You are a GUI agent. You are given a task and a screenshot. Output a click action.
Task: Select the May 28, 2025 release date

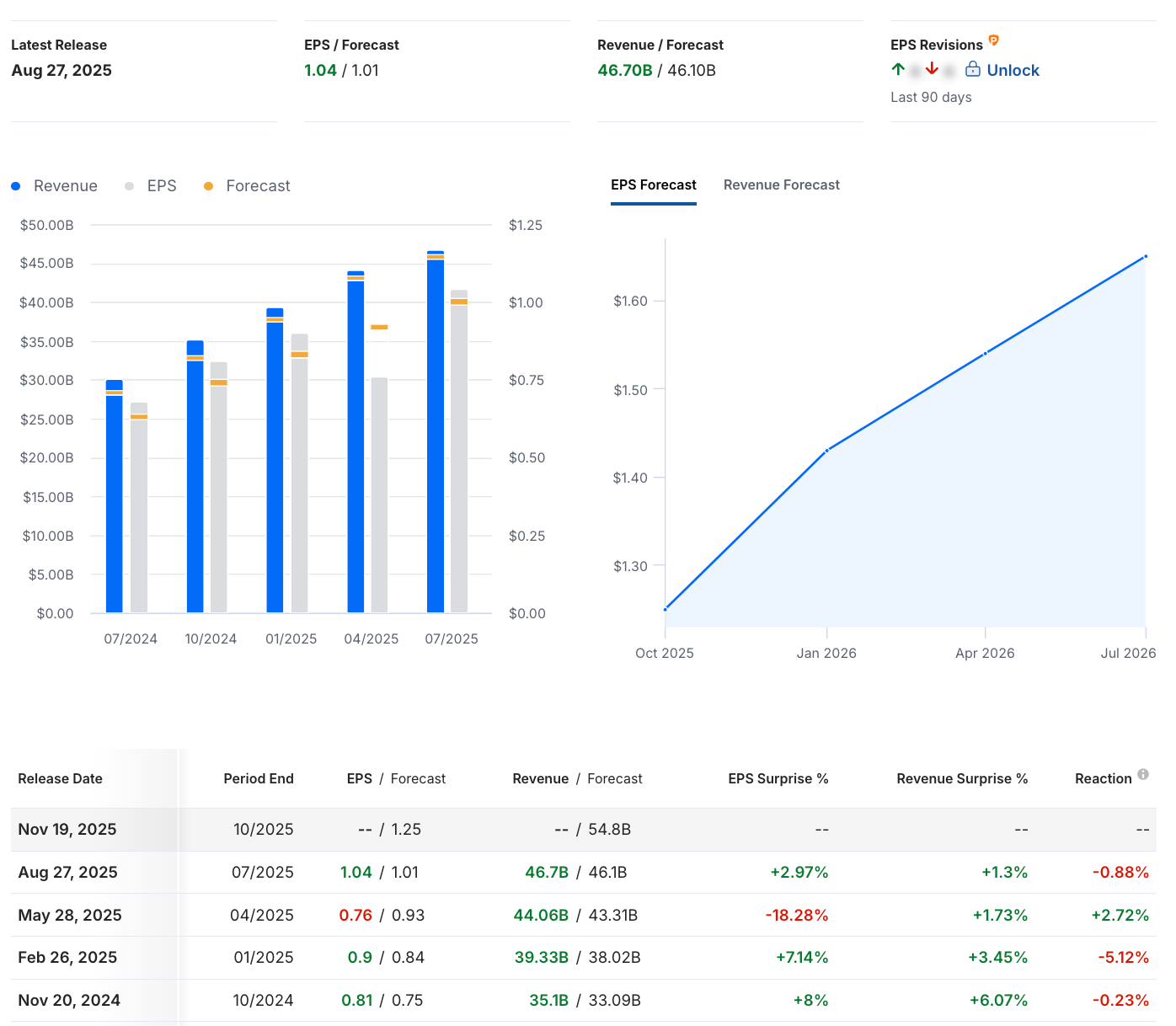[x=70, y=916]
